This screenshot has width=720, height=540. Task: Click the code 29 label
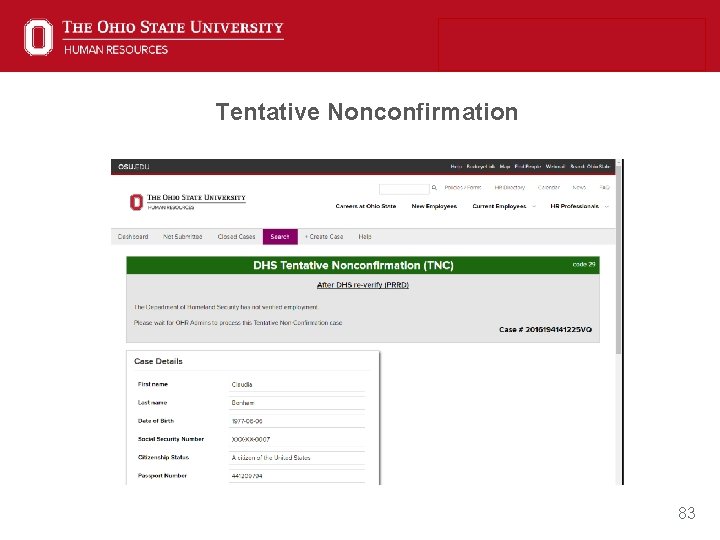point(584,264)
